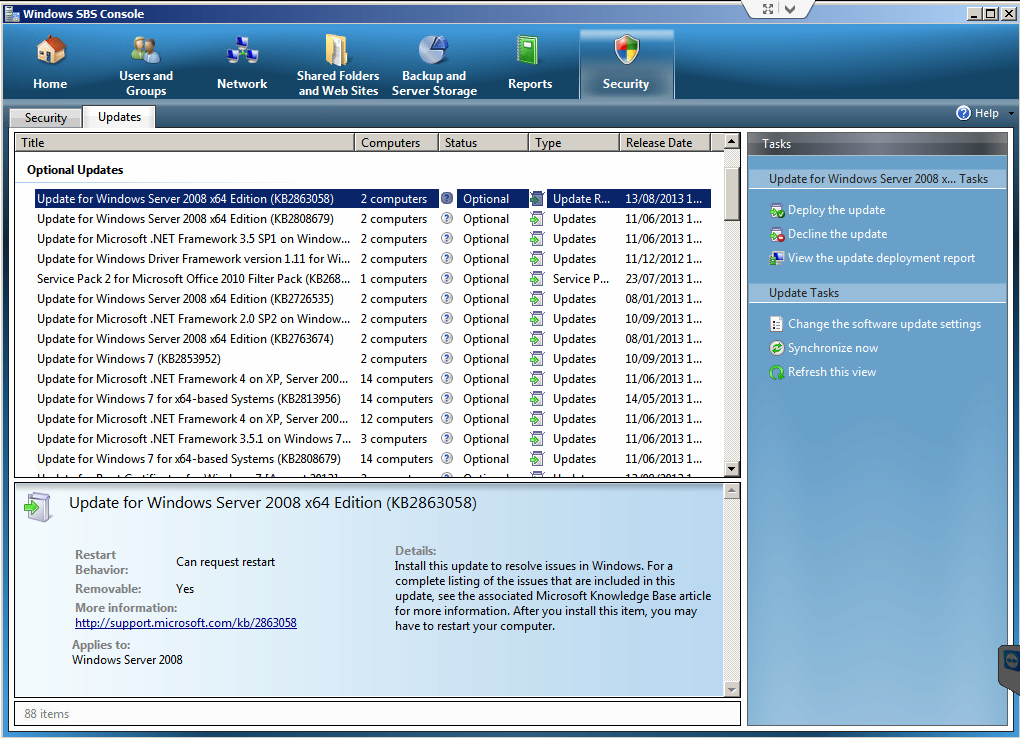Click the status icon for Windows 7 (KB2853952)
1020x738 pixels.
click(x=447, y=359)
